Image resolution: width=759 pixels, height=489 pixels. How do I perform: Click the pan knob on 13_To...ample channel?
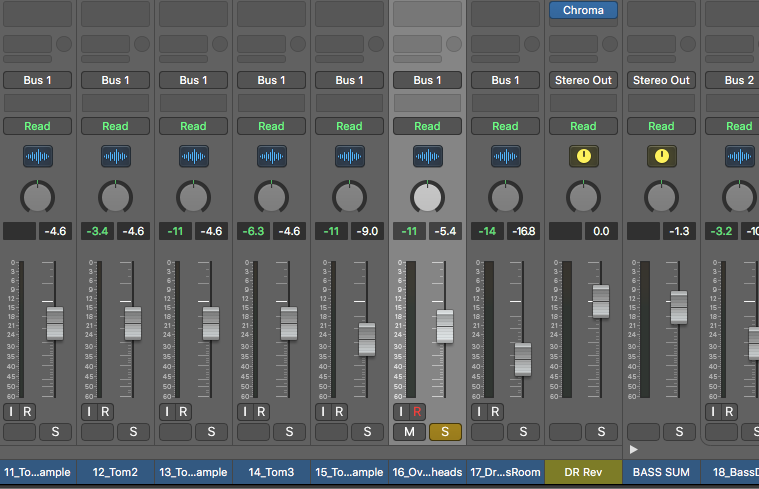click(x=193, y=197)
